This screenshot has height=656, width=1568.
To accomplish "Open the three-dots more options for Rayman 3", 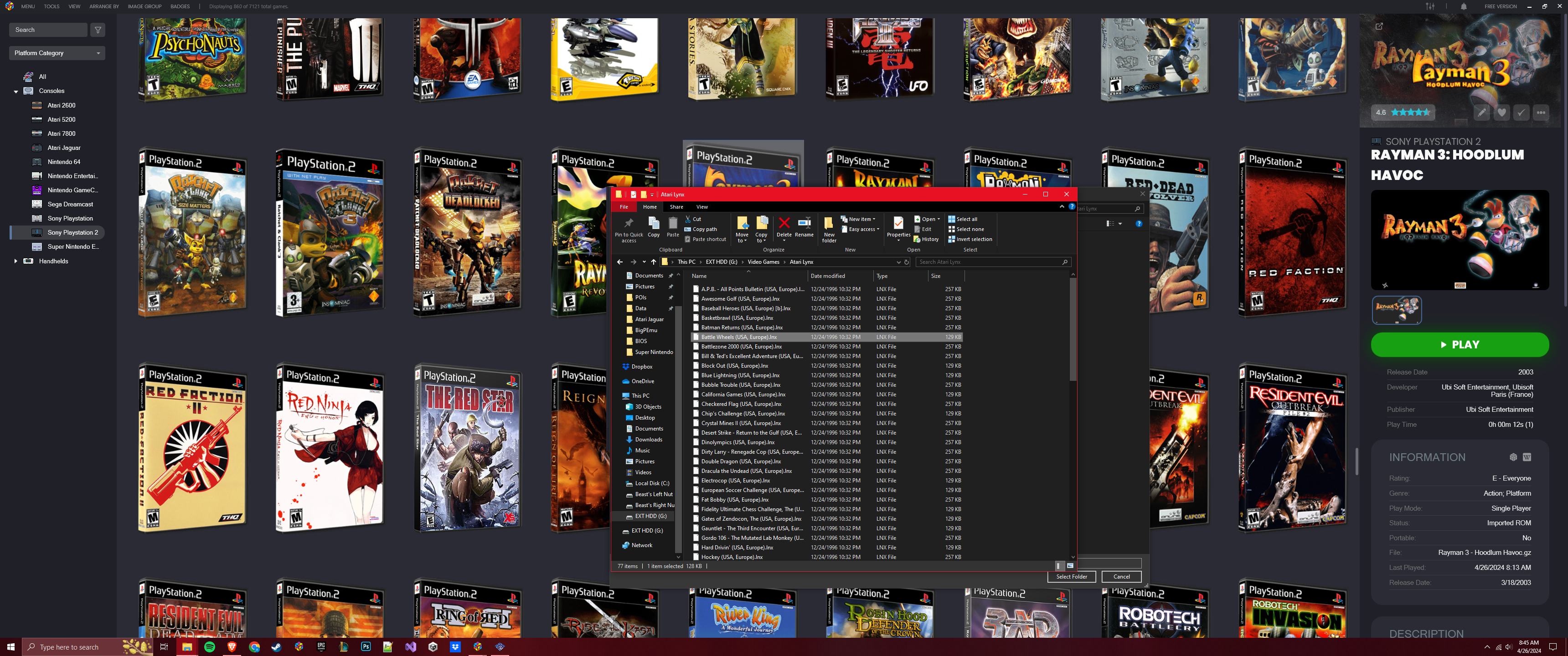I will (x=1541, y=113).
